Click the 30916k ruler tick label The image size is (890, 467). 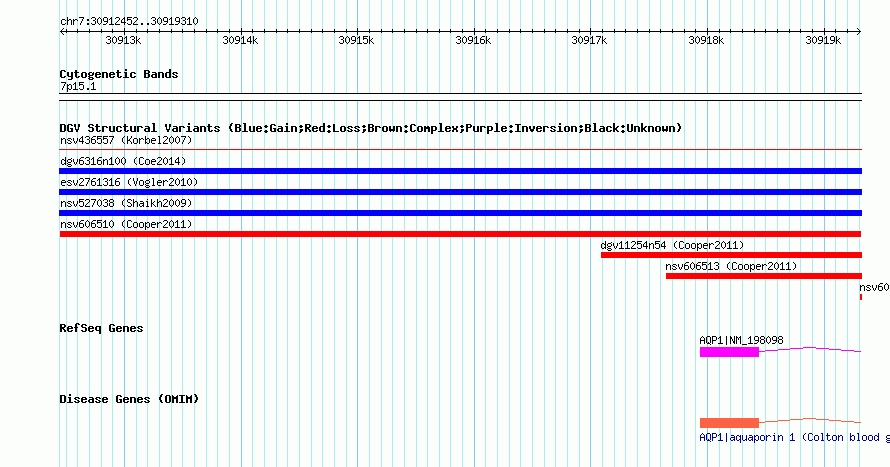coord(473,40)
